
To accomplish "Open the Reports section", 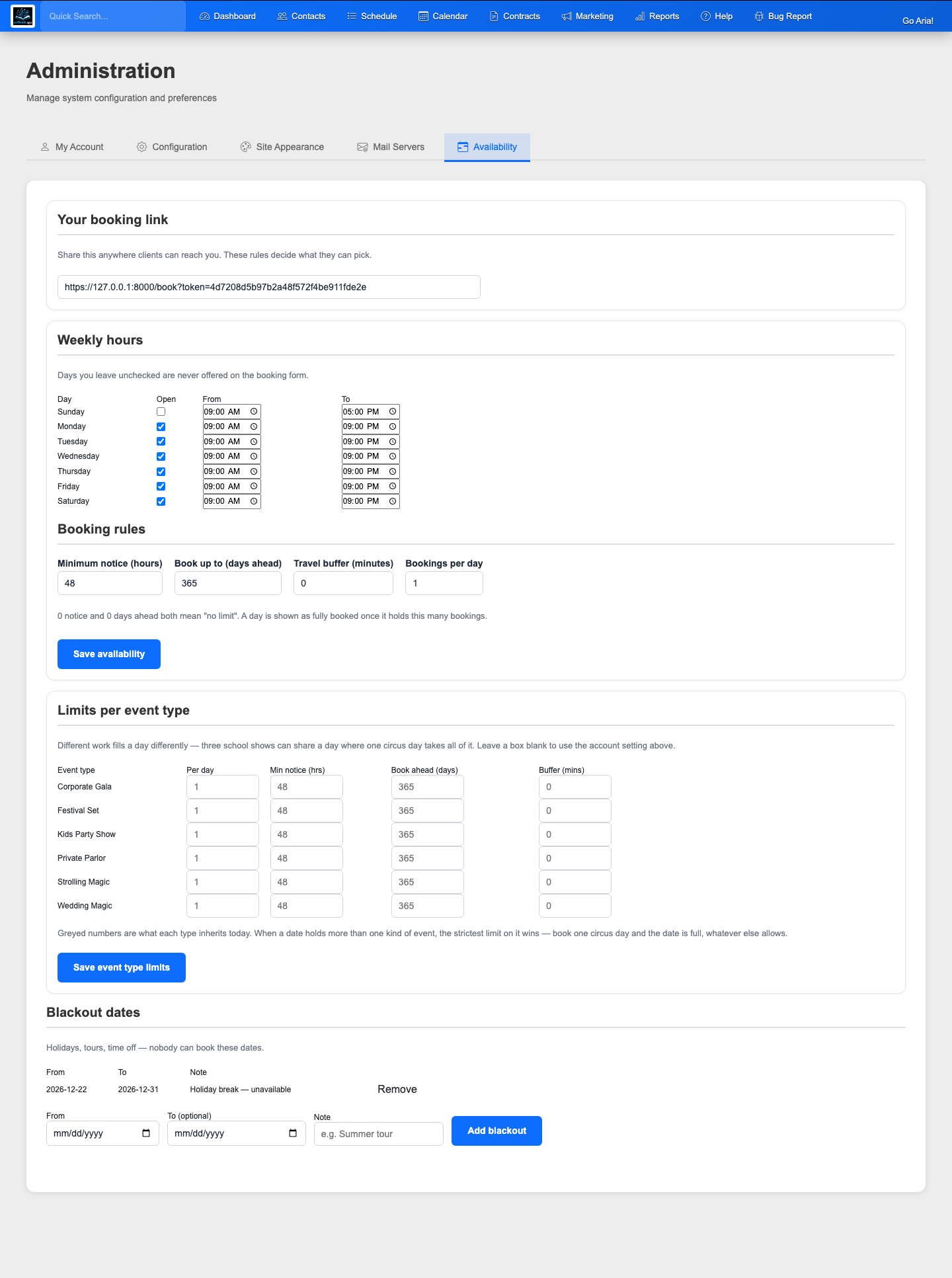I will pos(657,16).
